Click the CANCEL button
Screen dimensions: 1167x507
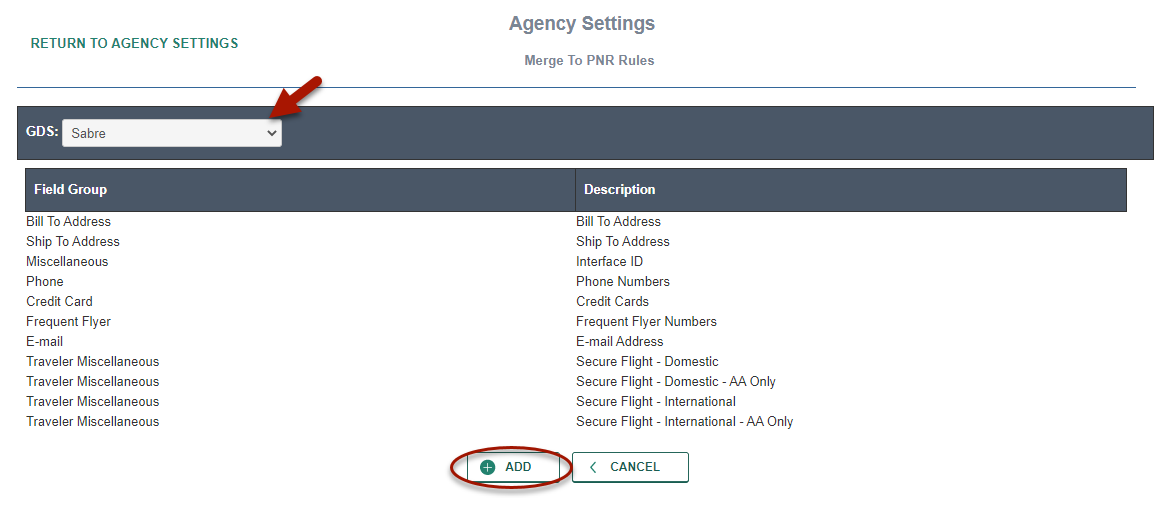tap(630, 468)
